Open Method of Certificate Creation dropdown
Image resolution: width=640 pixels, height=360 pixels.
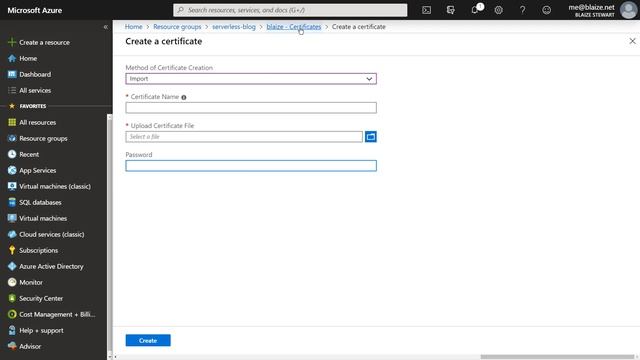click(x=251, y=79)
